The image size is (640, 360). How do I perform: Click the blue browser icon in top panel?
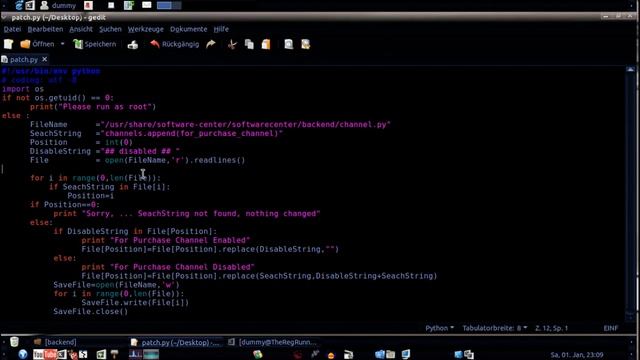[19, 5]
